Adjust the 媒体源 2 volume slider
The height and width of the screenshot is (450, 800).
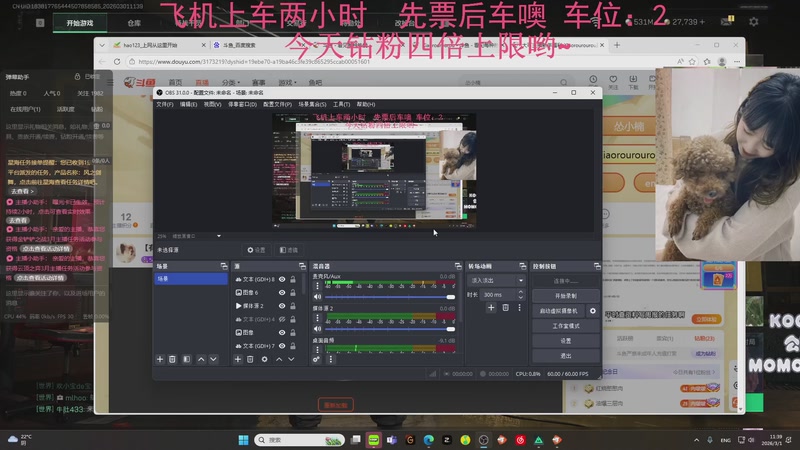[x=390, y=329]
